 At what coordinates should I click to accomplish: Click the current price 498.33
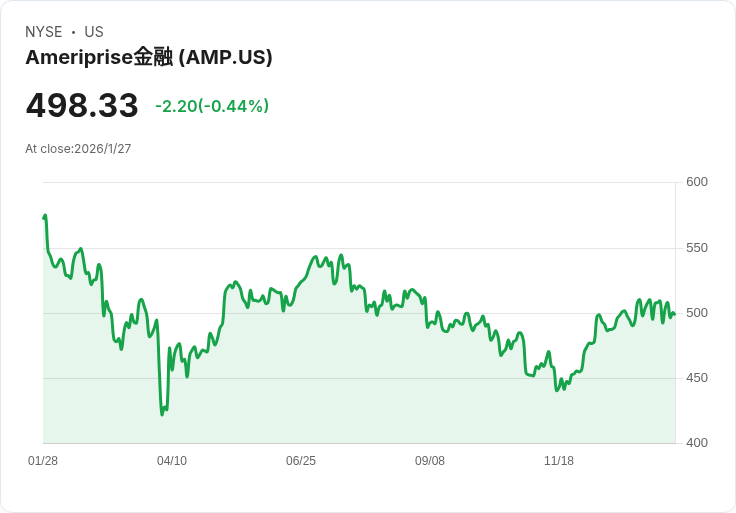pos(82,106)
